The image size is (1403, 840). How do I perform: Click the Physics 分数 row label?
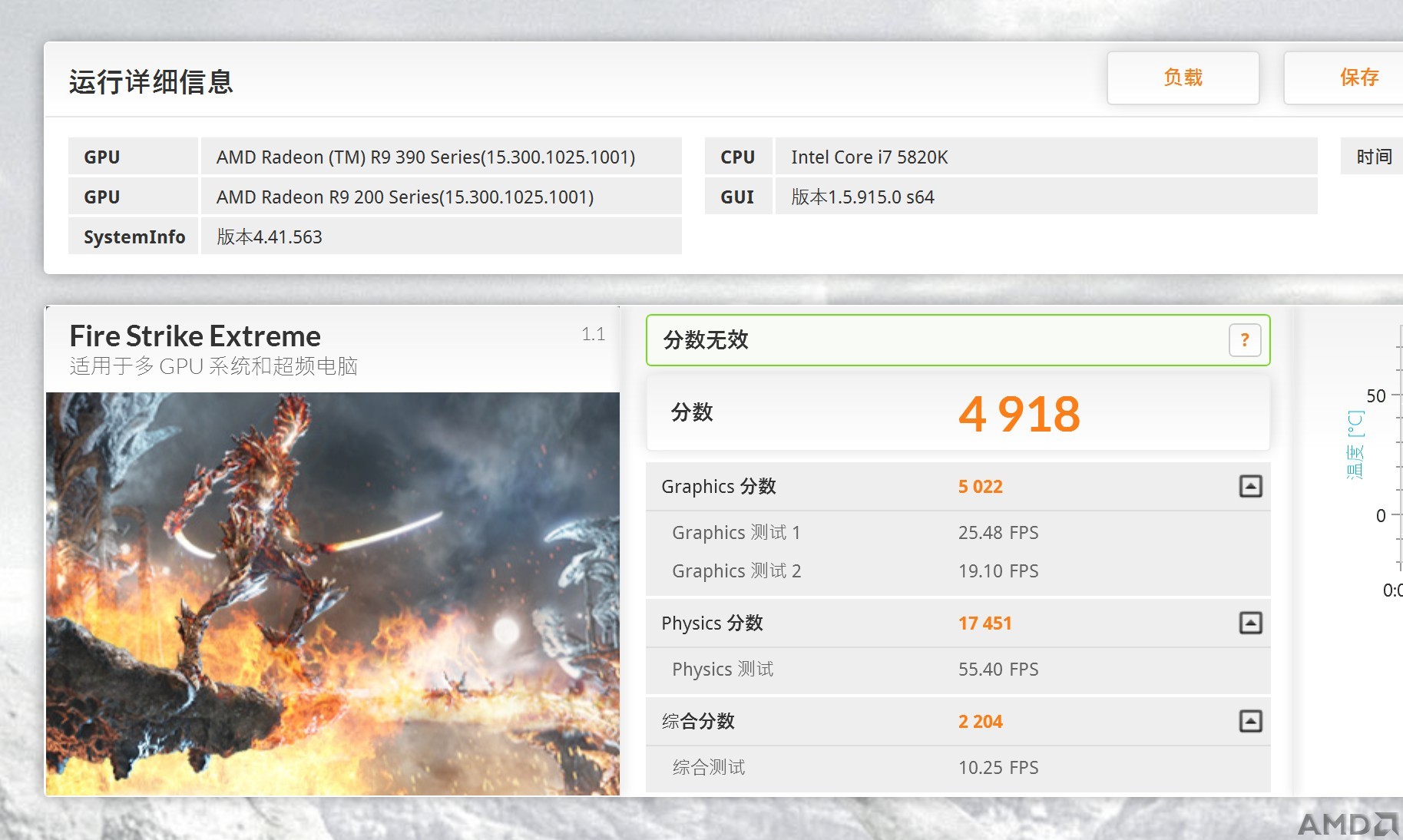[712, 623]
